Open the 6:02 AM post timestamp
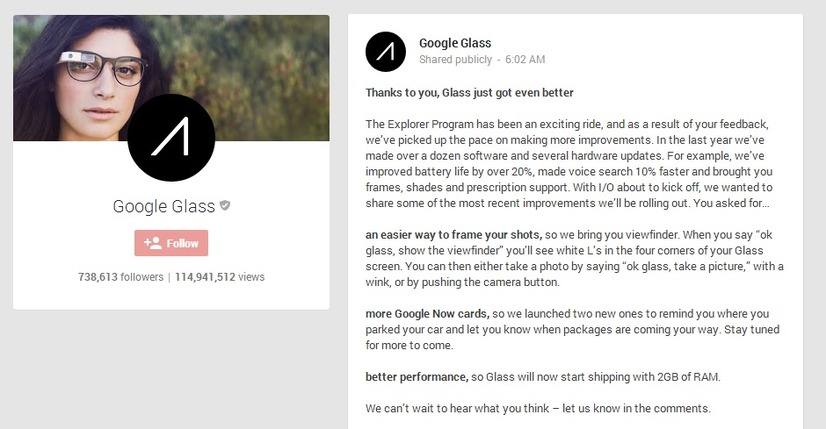 pyautogui.click(x=525, y=60)
